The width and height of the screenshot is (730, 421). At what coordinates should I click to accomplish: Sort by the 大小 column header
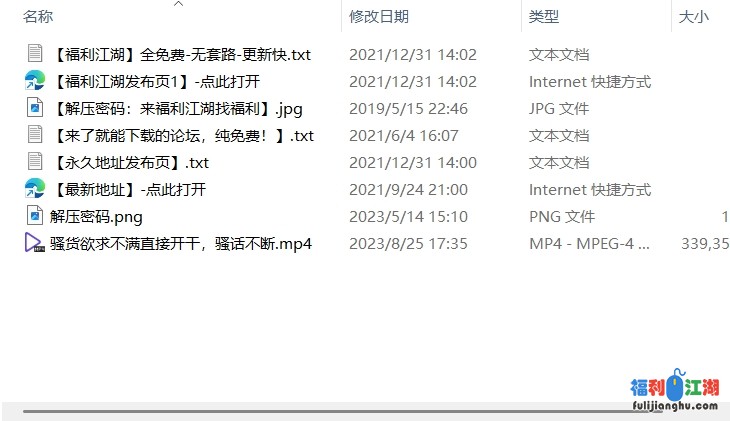point(694,17)
